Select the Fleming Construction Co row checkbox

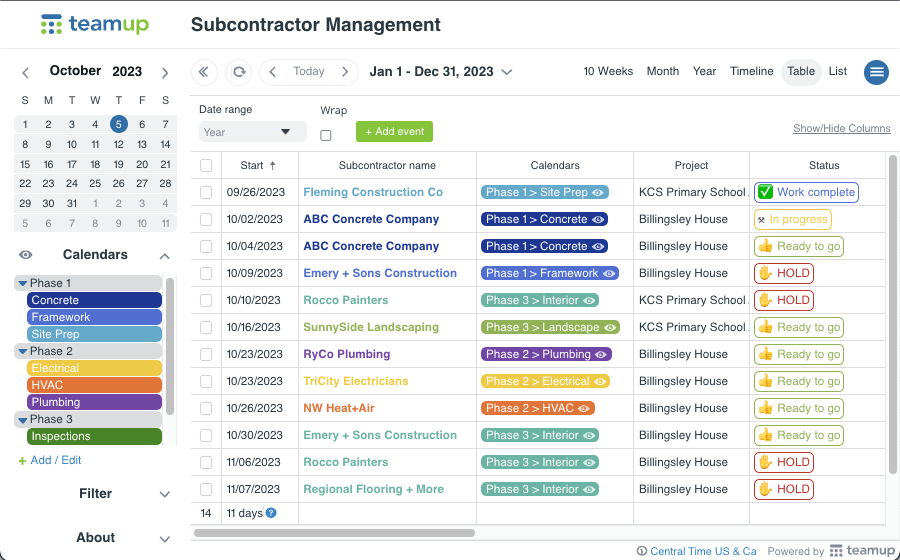[206, 193]
